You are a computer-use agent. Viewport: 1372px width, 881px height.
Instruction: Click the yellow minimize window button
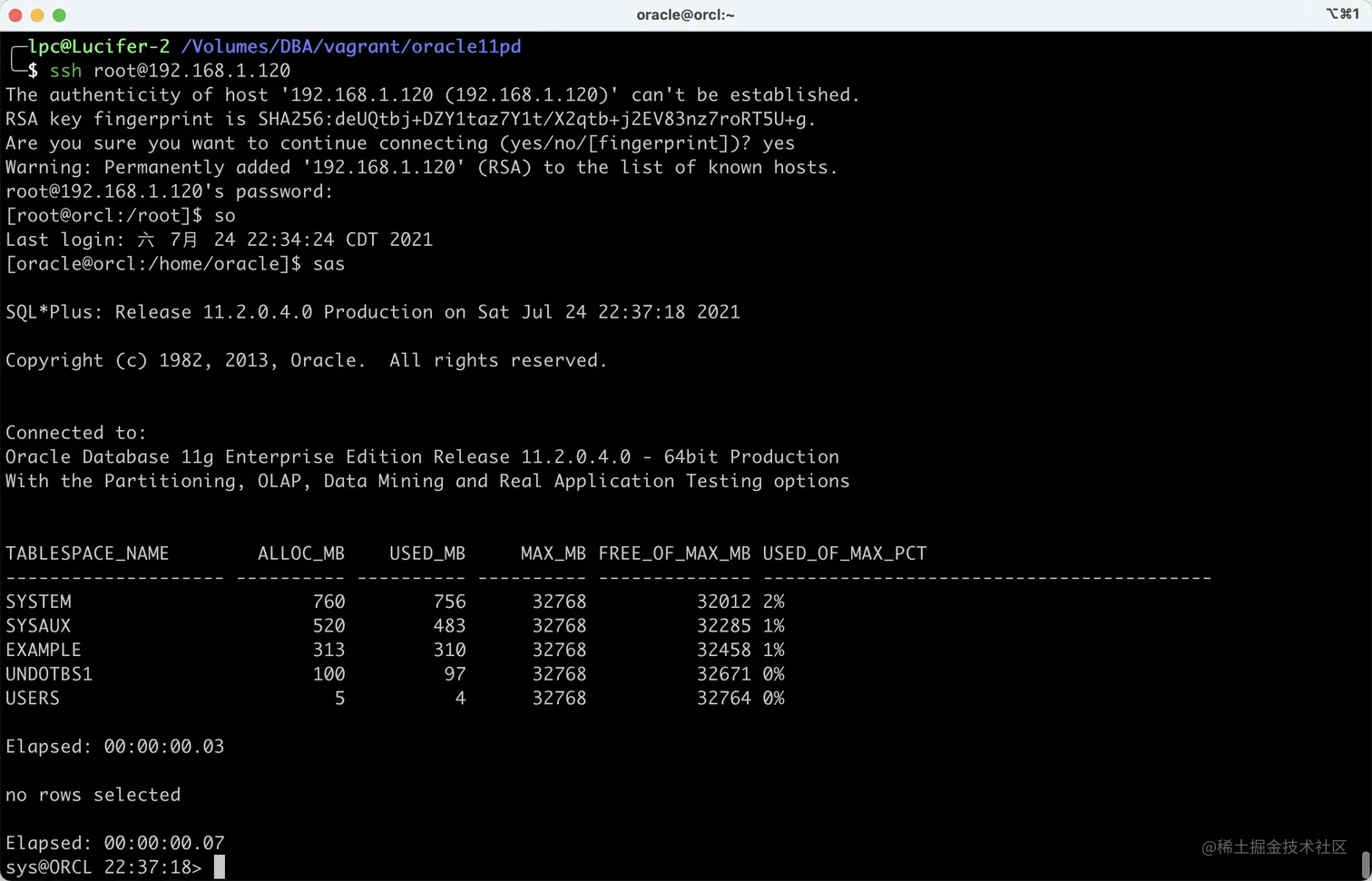(x=37, y=15)
